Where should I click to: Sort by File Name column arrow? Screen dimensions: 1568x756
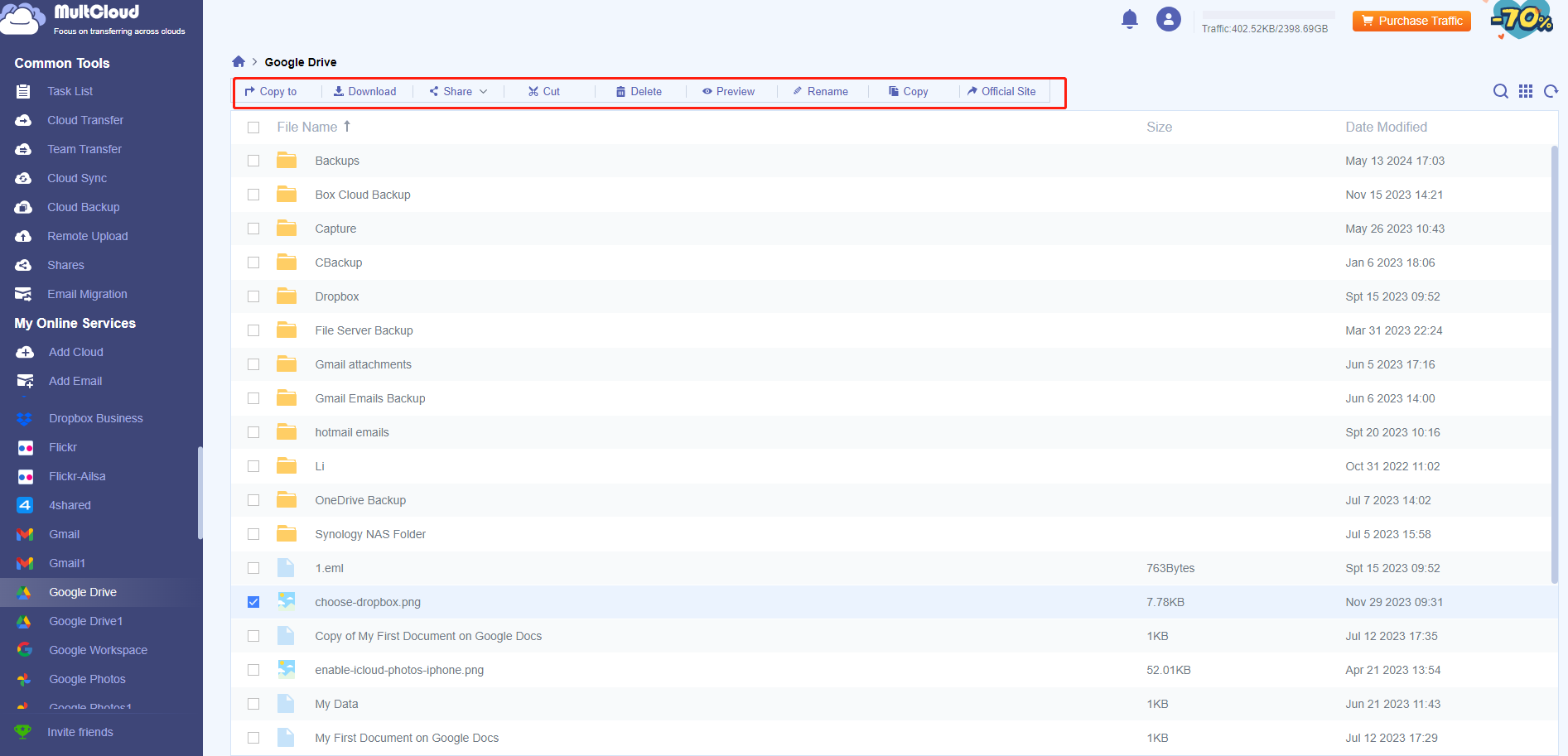tap(347, 126)
